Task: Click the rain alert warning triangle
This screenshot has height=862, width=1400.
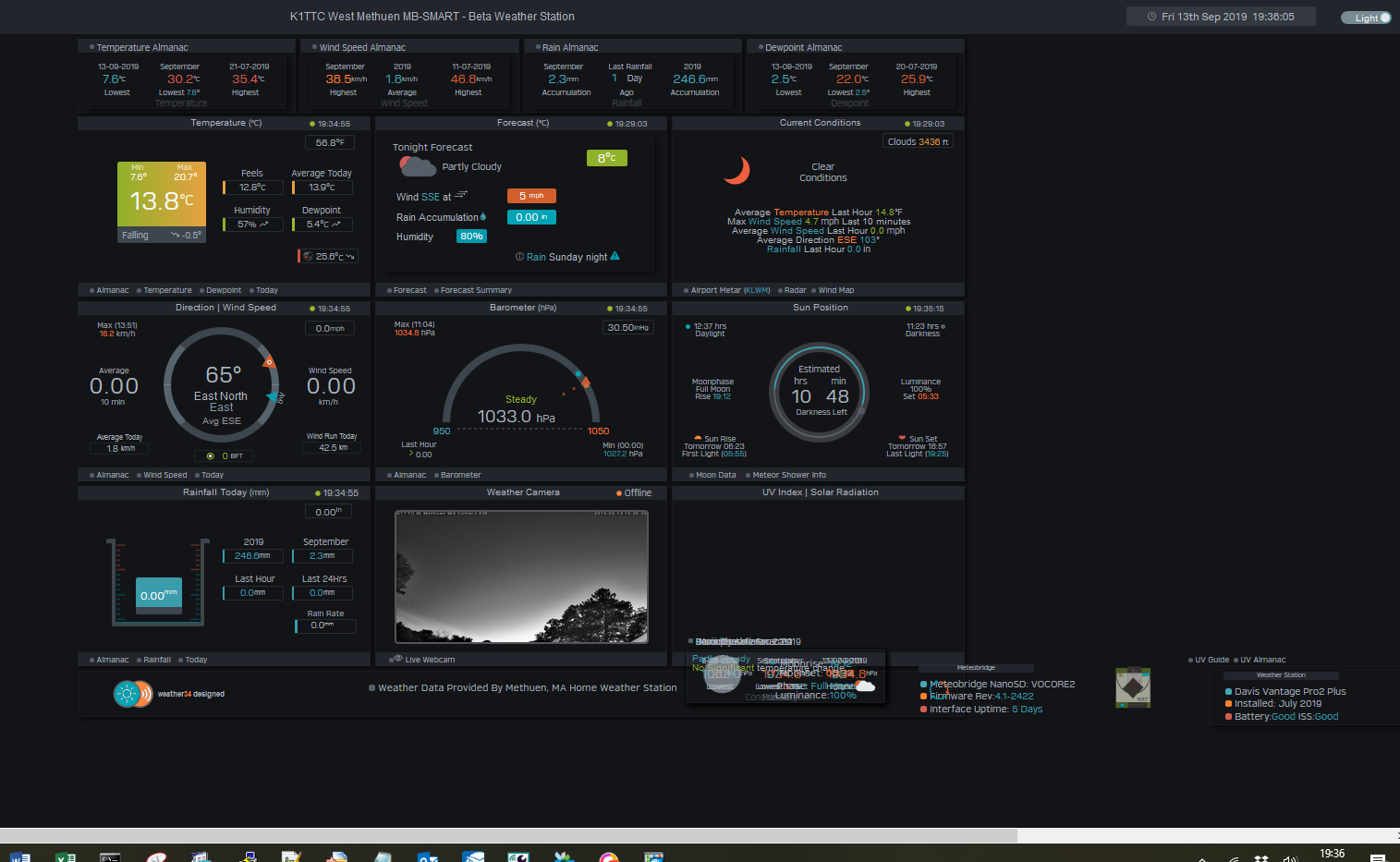Action: click(x=615, y=257)
